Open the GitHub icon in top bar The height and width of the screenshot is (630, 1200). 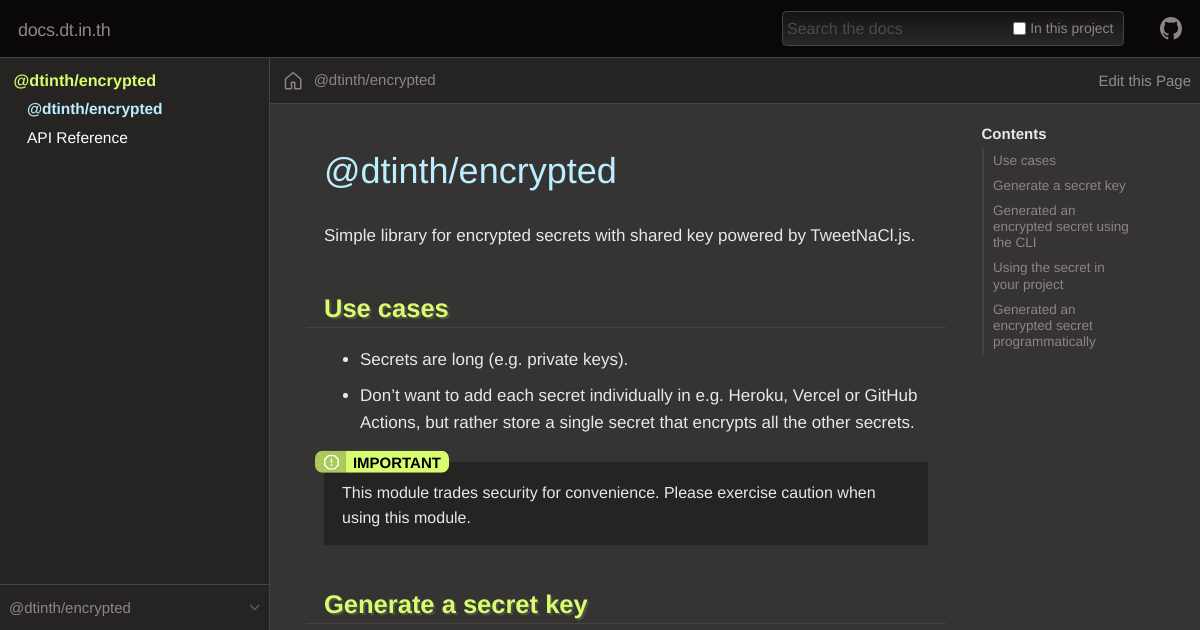pos(1171,28)
